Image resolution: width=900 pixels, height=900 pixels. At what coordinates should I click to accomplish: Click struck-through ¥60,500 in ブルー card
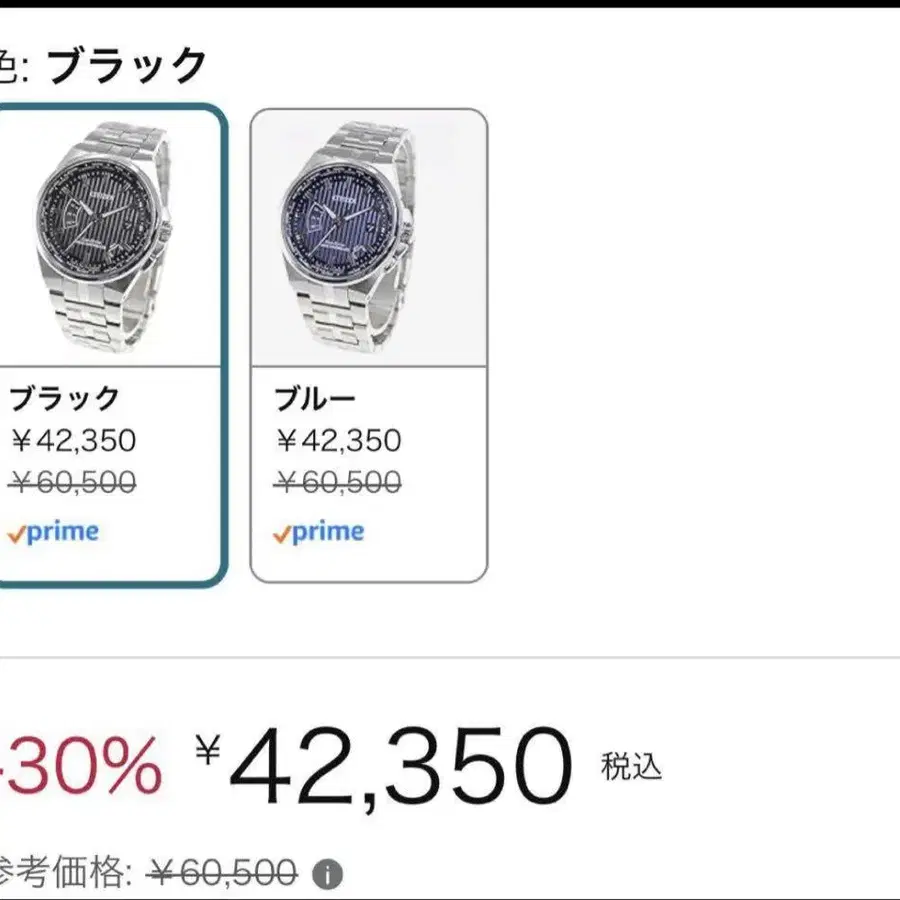tap(338, 484)
